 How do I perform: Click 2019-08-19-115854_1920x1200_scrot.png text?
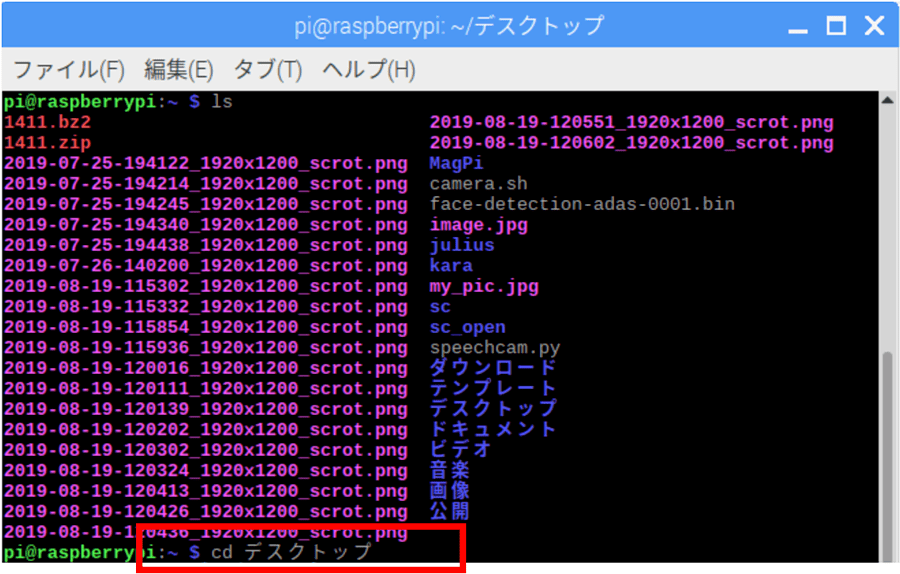pyautogui.click(x=205, y=328)
